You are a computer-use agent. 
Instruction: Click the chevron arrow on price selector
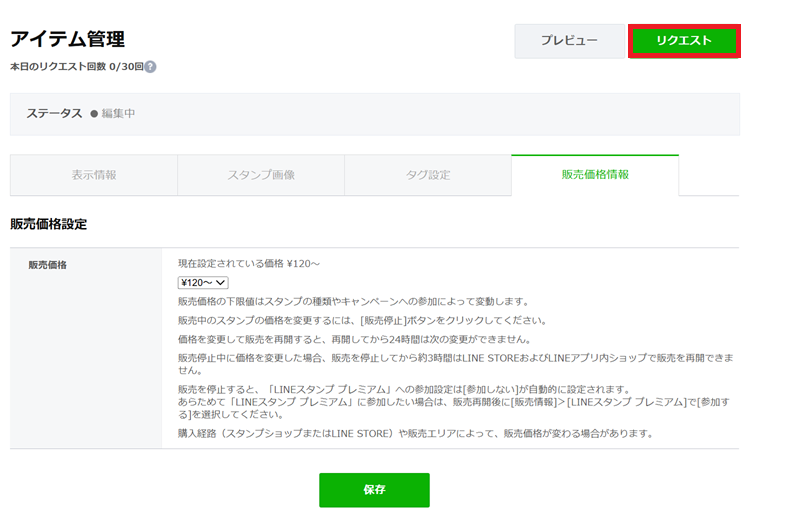(x=221, y=283)
